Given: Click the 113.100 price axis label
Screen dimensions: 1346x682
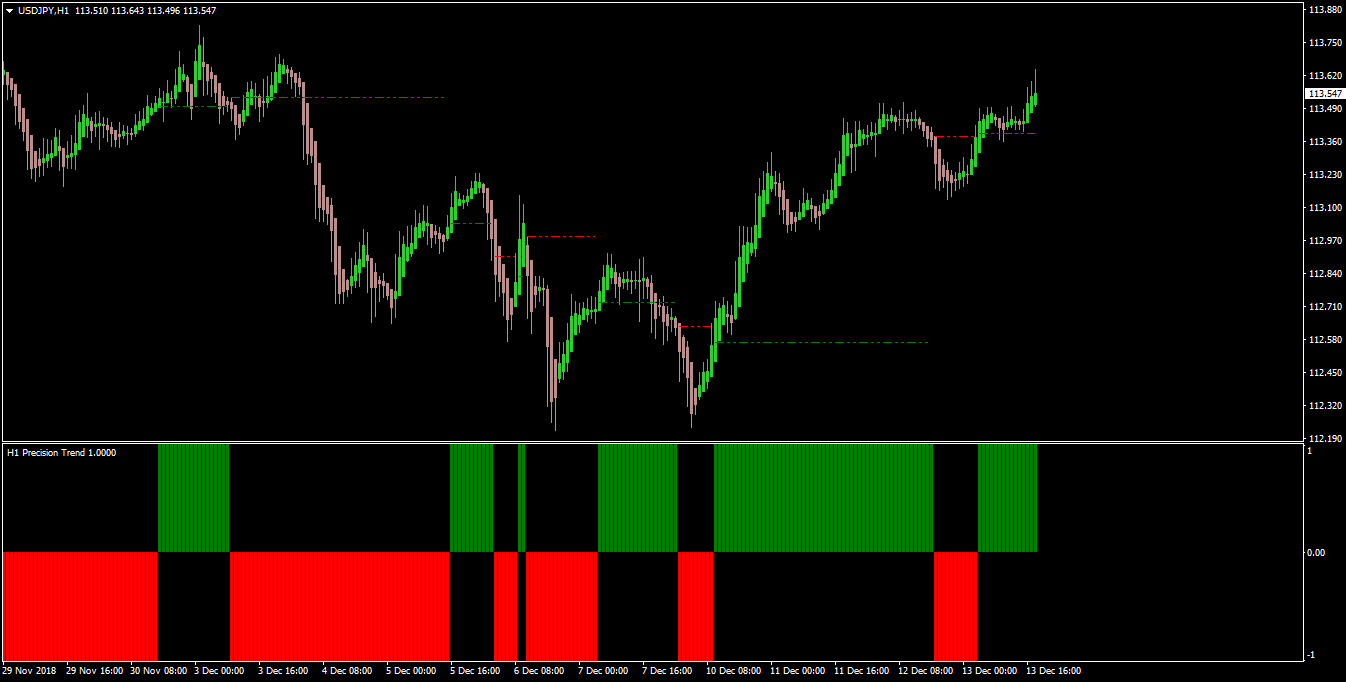Looking at the screenshot, I should pyautogui.click(x=1324, y=207).
